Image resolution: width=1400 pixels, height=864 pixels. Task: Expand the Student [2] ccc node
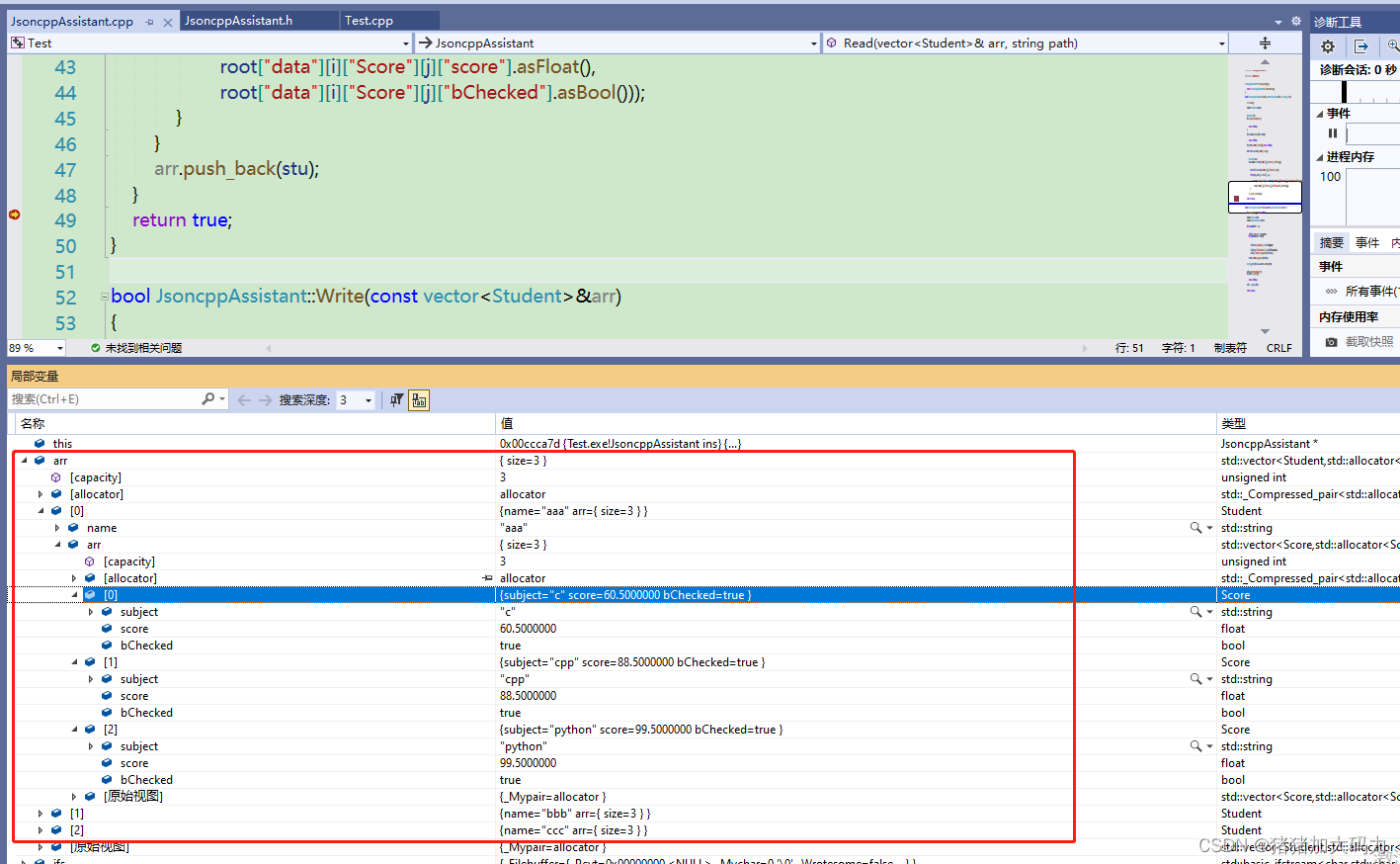coord(41,830)
